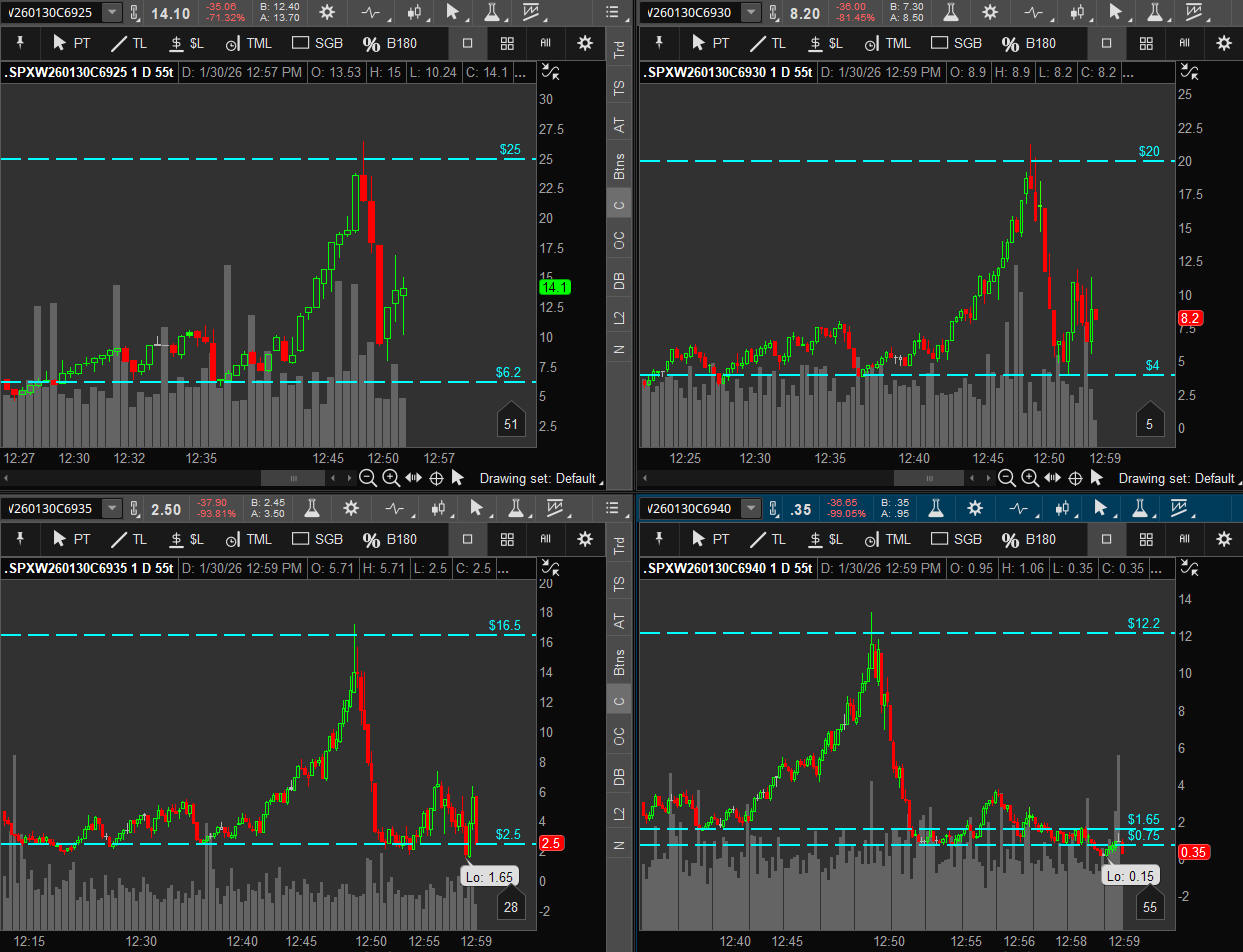Image resolution: width=1243 pixels, height=952 pixels.
Task: Toggle the symbol link icon next to C6930
Action: click(775, 13)
